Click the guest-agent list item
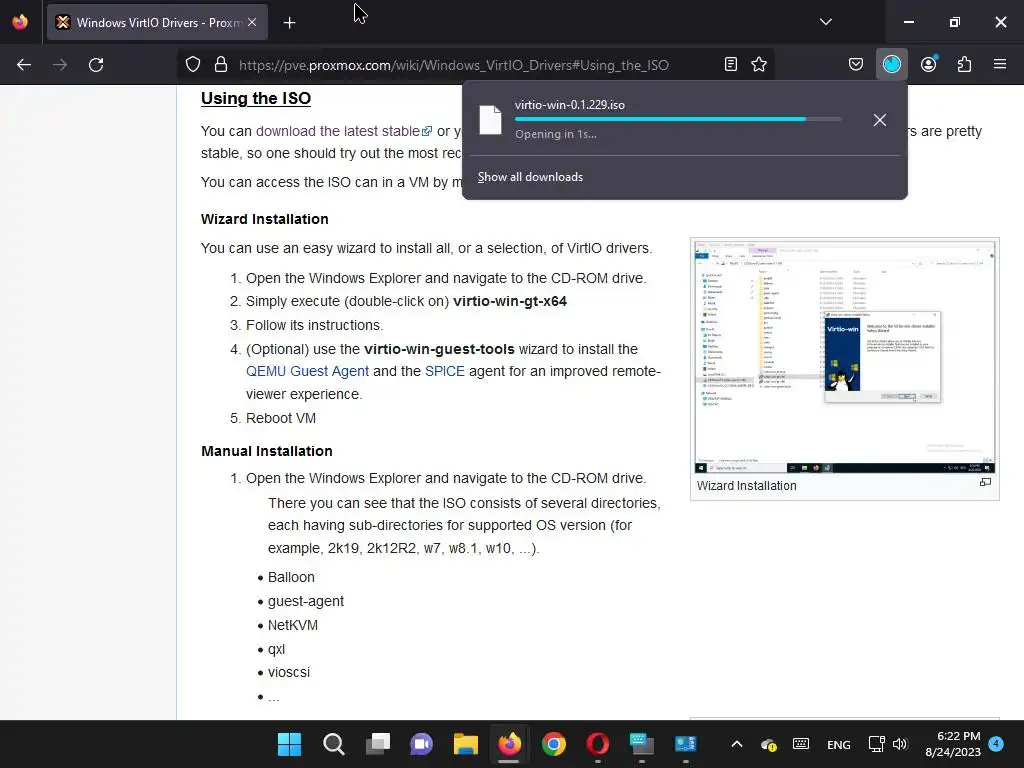The height and width of the screenshot is (768, 1024). pos(306,601)
